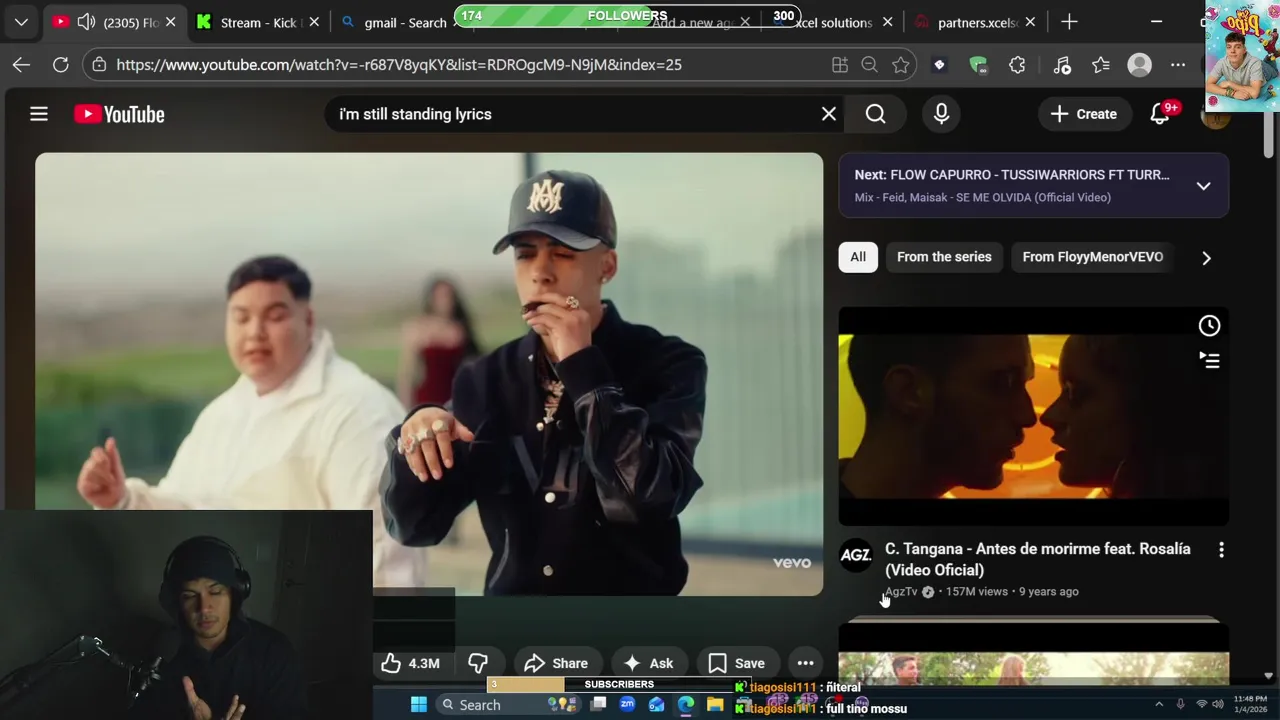Click the zoom out magnifier in address bar
Image resolution: width=1280 pixels, height=720 pixels.
(869, 65)
